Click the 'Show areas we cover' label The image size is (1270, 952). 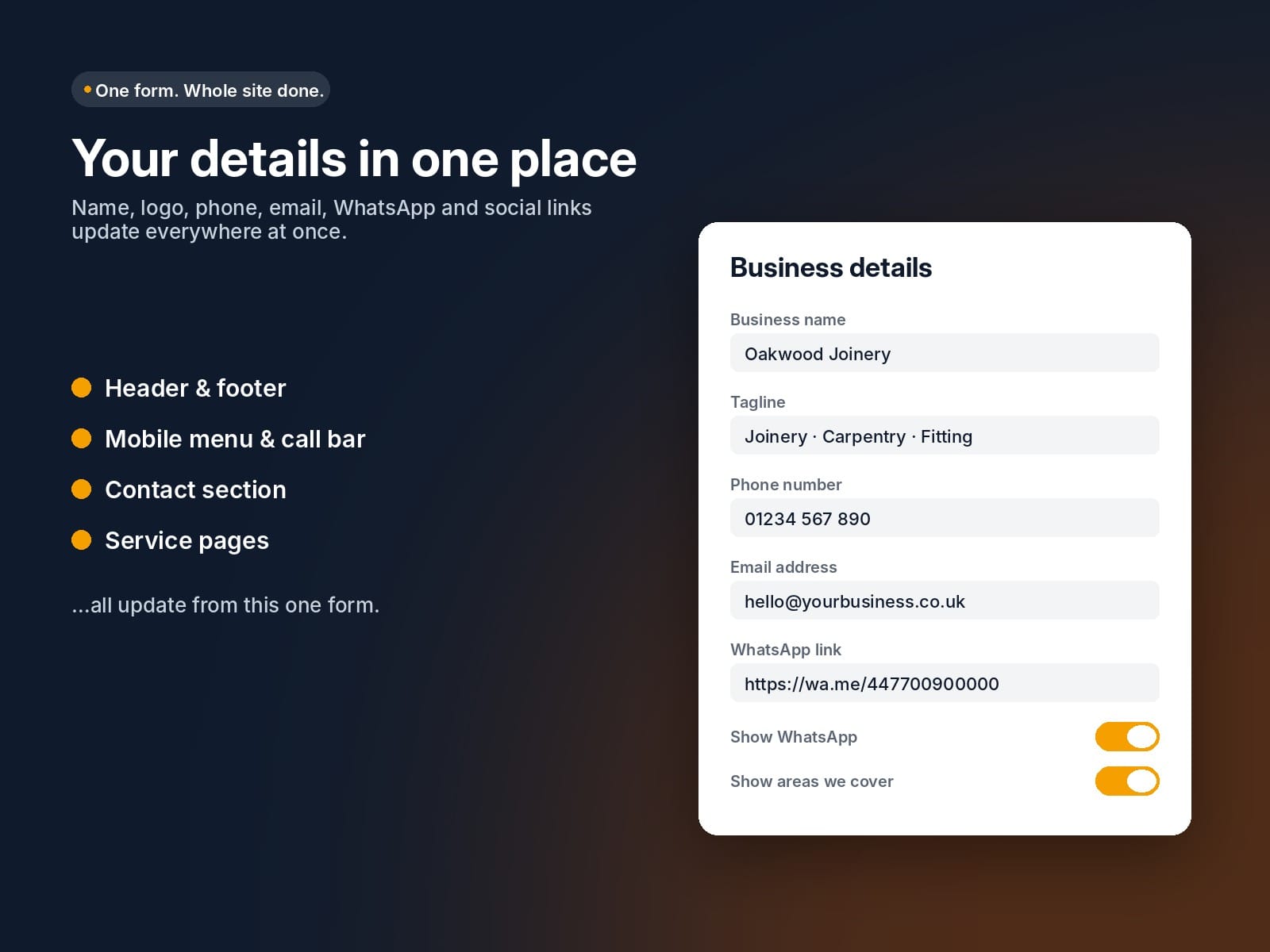click(x=812, y=781)
